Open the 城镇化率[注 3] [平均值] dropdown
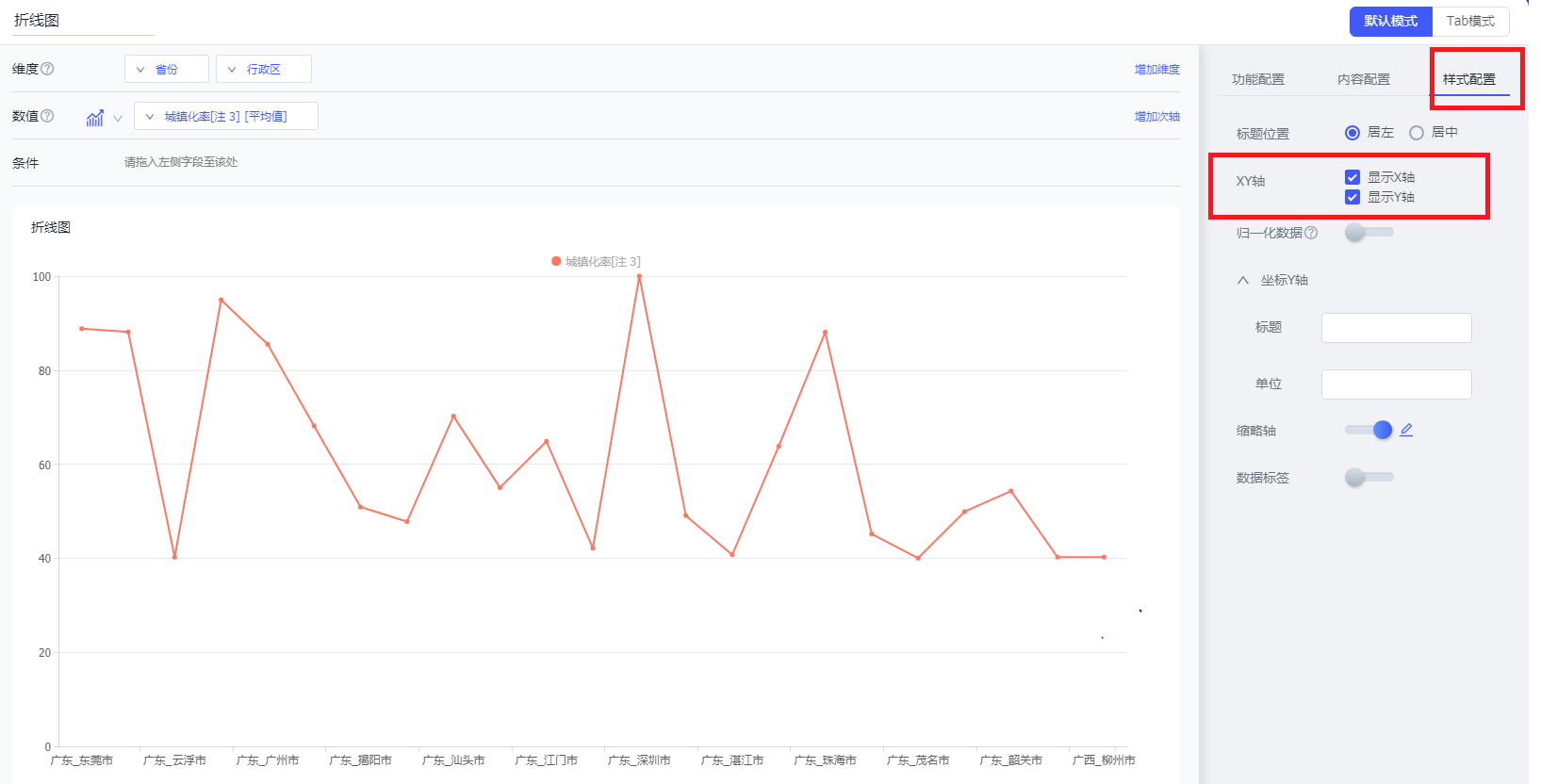Image resolution: width=1541 pixels, height=784 pixels. tap(226, 116)
